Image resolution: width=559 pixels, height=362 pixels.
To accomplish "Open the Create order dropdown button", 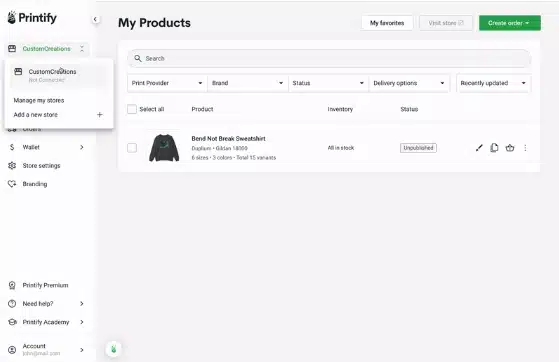I will click(x=509, y=23).
